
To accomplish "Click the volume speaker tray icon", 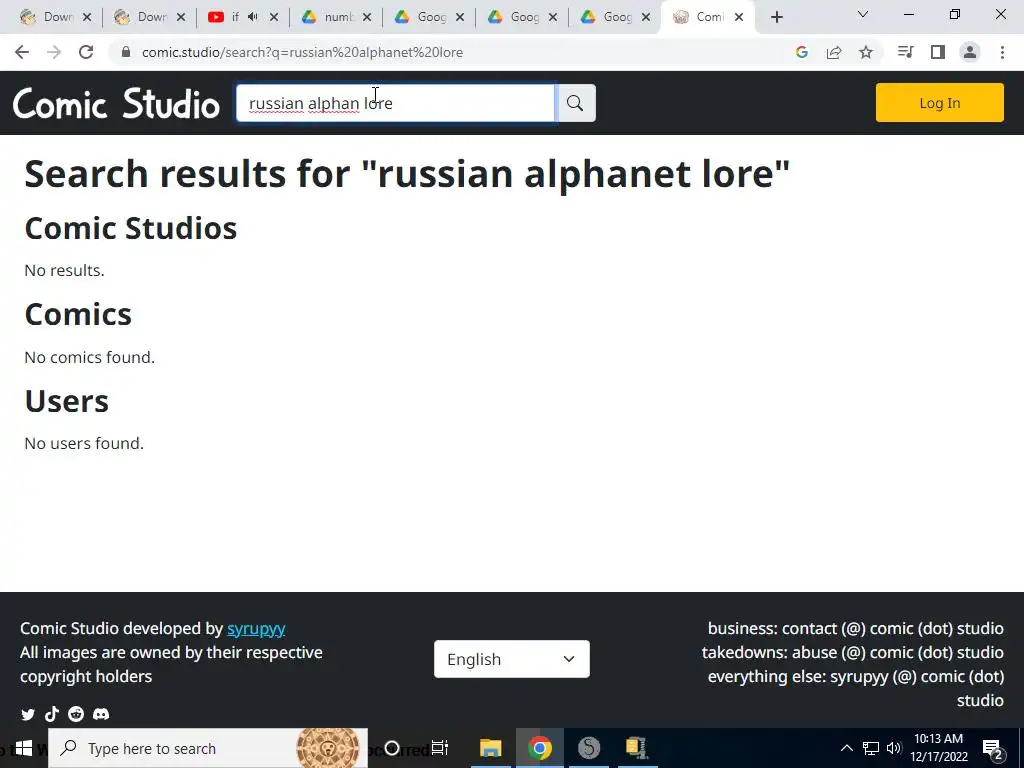I will [x=894, y=748].
